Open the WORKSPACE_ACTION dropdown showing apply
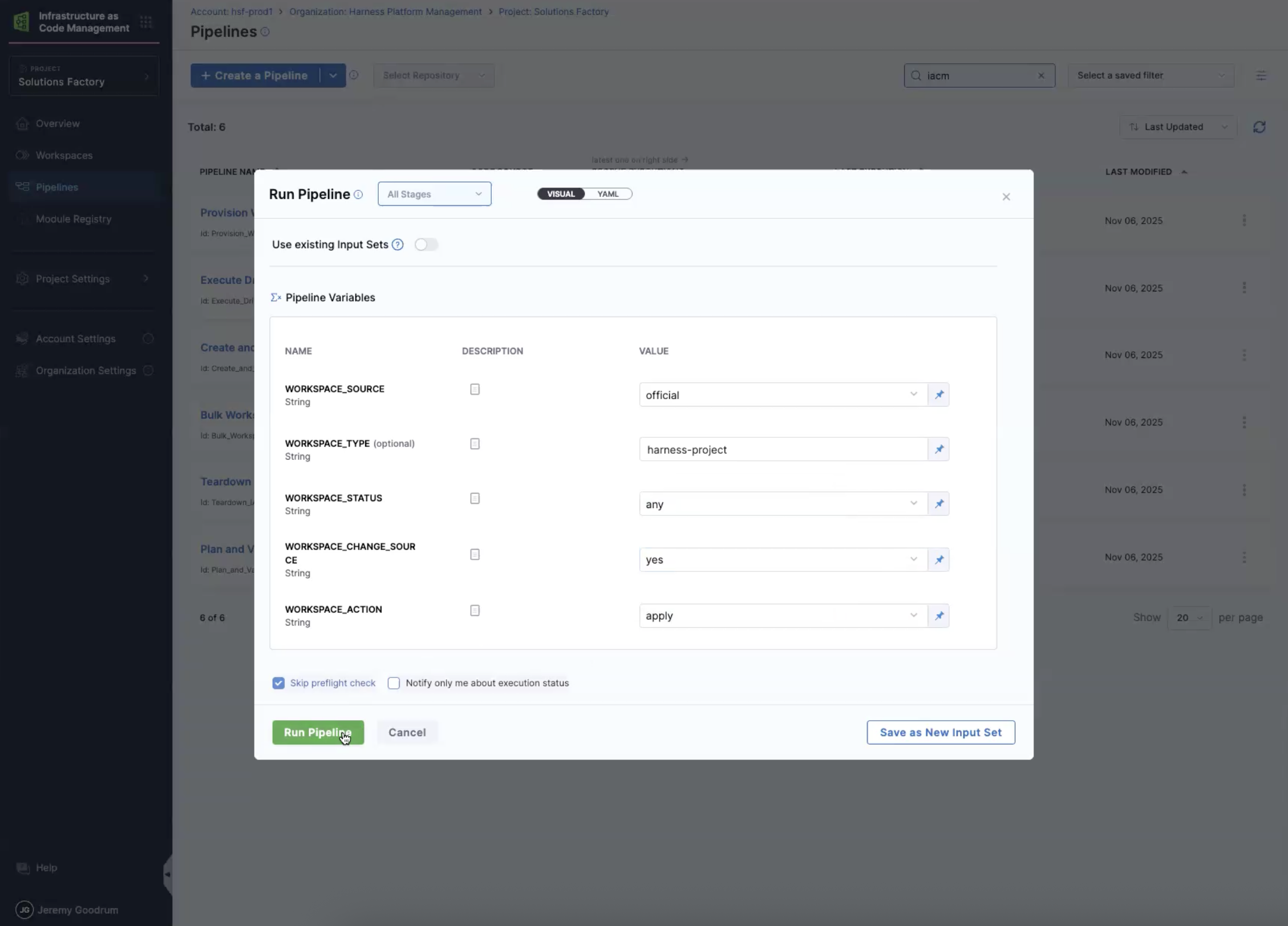 point(783,616)
